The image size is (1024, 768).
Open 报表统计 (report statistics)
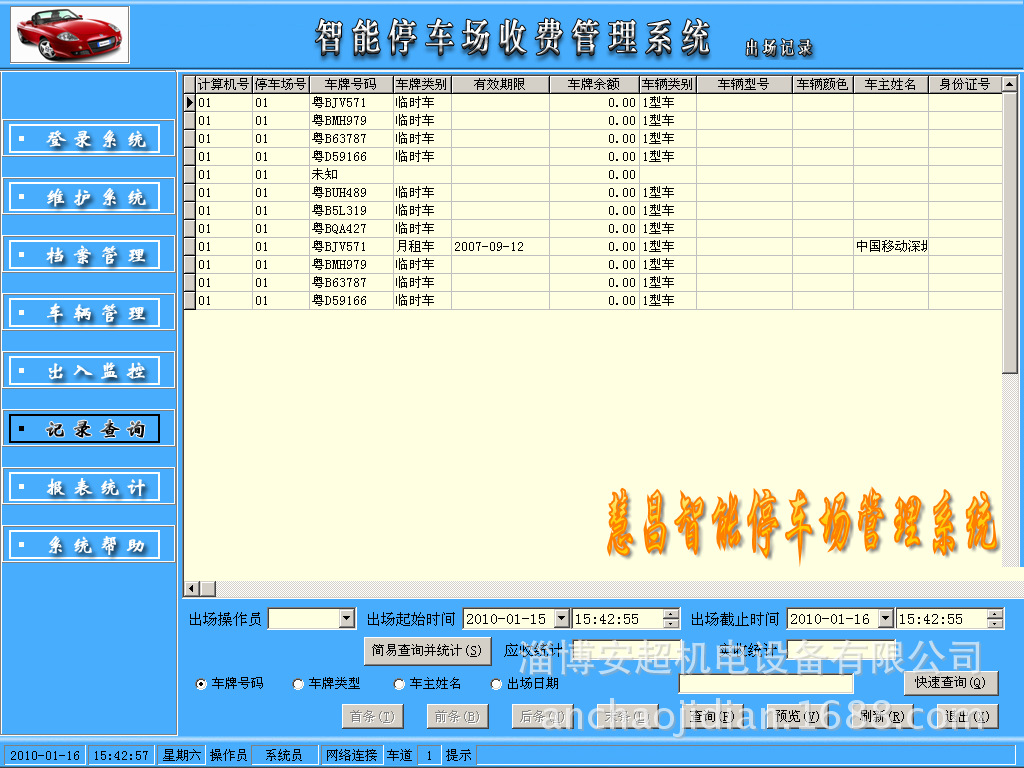88,486
